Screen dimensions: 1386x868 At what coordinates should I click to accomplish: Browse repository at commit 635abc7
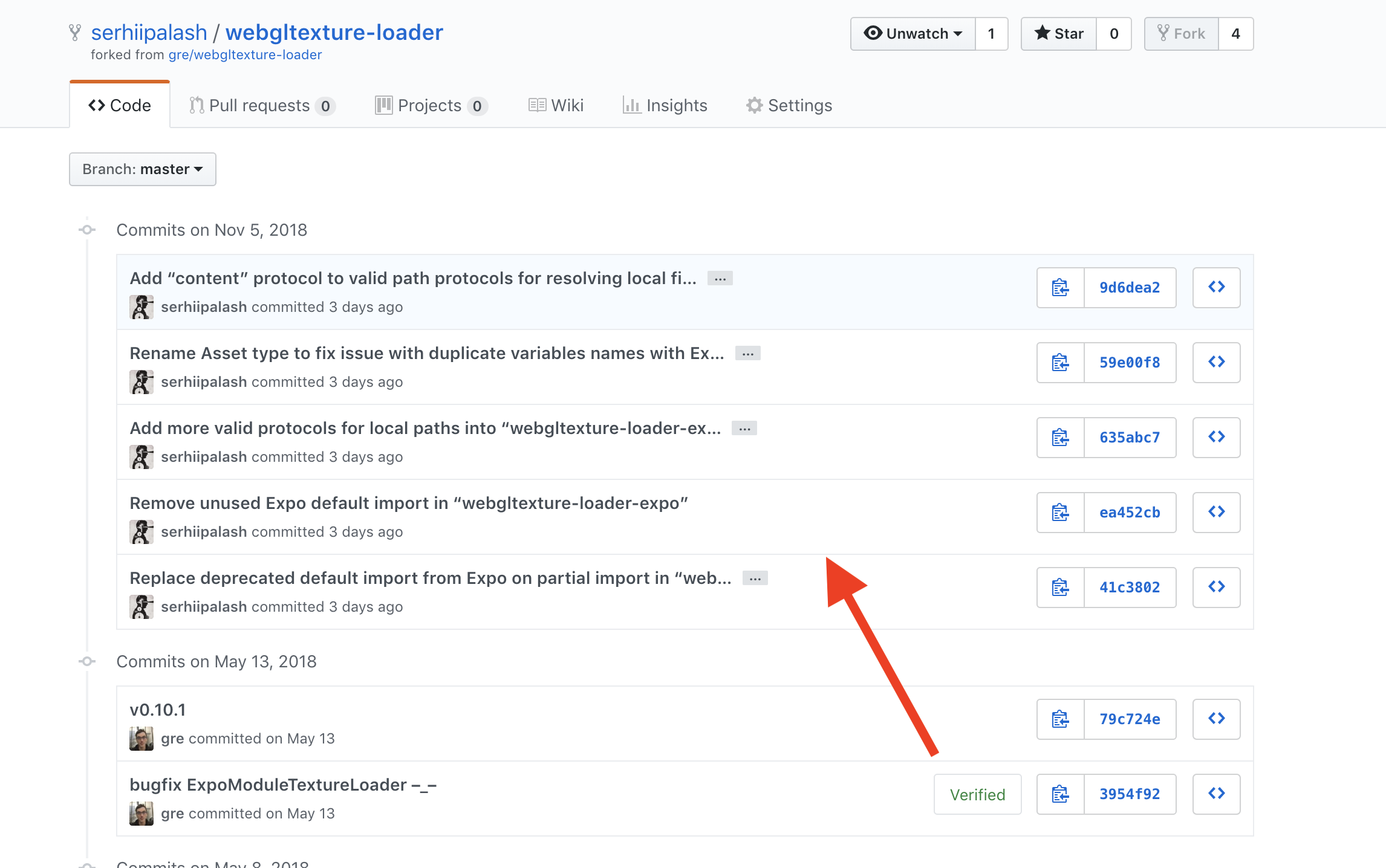[x=1217, y=438]
